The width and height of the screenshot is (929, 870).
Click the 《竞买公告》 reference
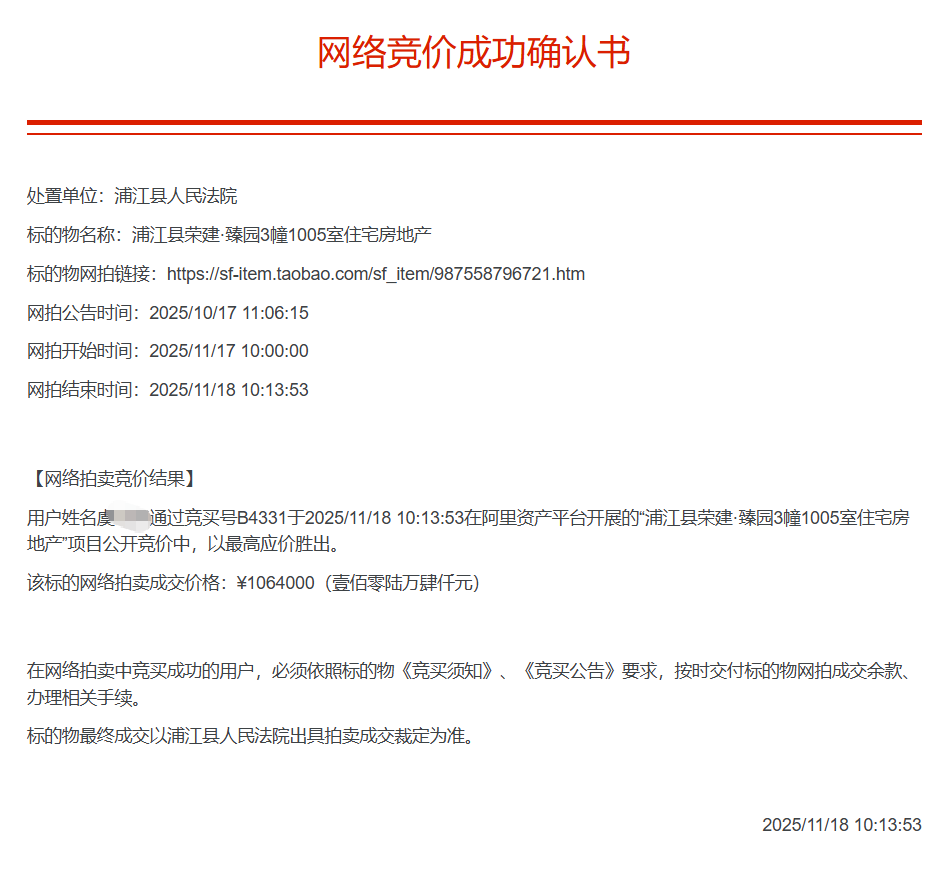[569, 671]
